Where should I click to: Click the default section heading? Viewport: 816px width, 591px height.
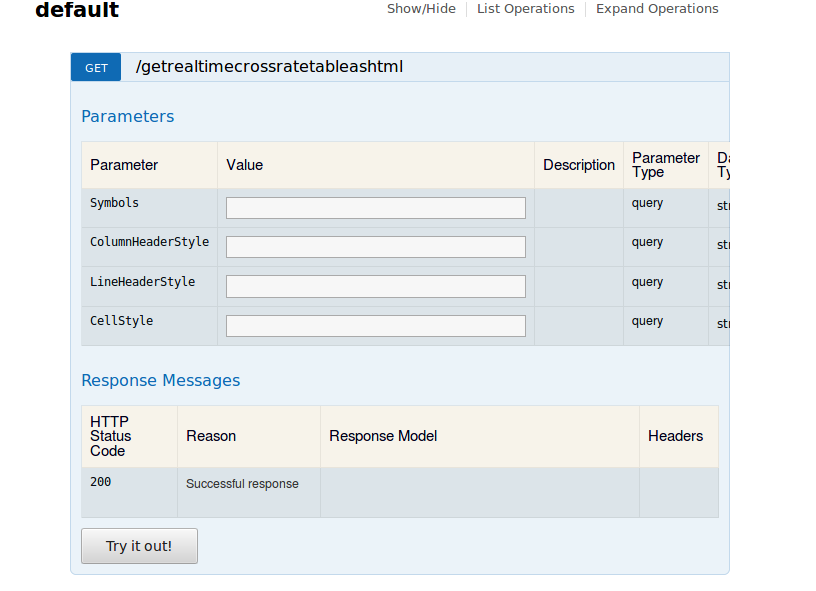pos(77,11)
